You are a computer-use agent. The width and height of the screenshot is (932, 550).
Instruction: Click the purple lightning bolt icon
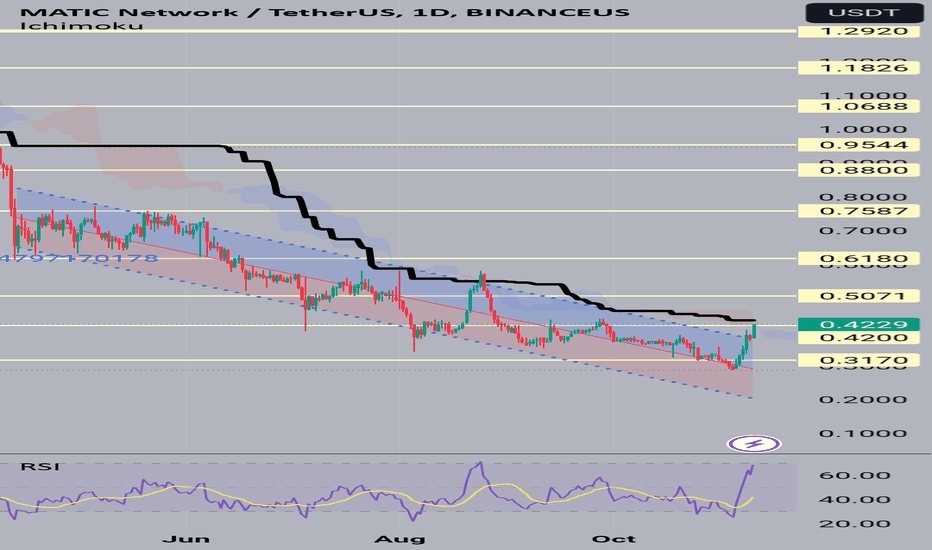click(754, 444)
